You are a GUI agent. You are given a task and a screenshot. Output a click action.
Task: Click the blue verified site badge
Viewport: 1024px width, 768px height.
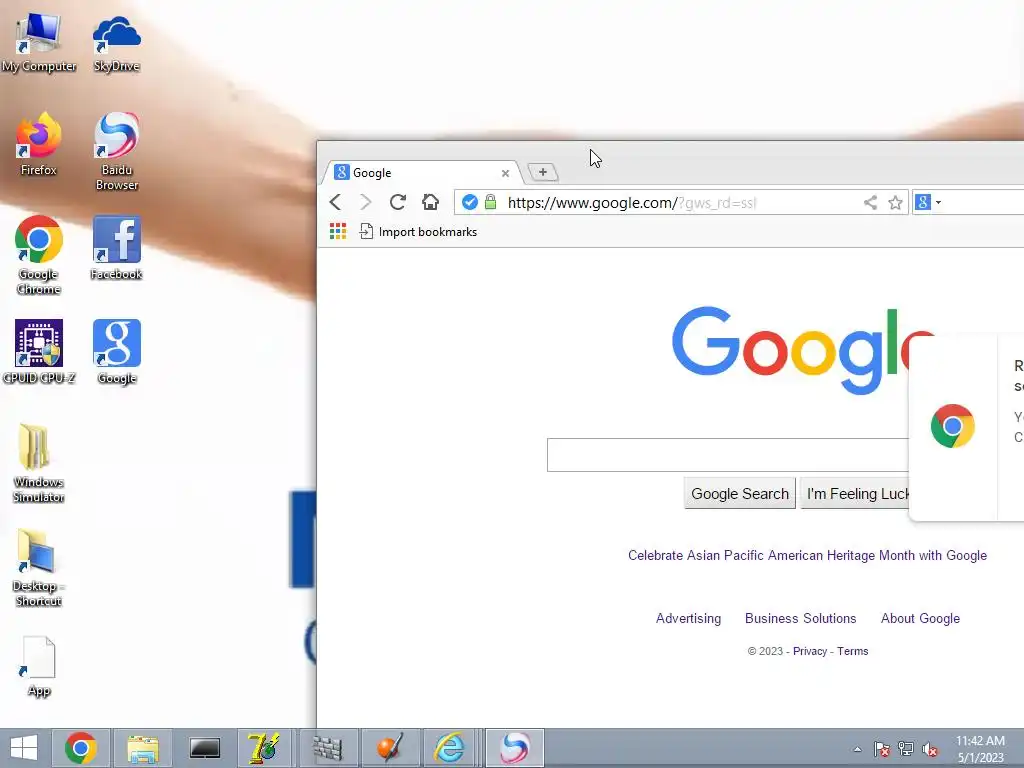470,202
